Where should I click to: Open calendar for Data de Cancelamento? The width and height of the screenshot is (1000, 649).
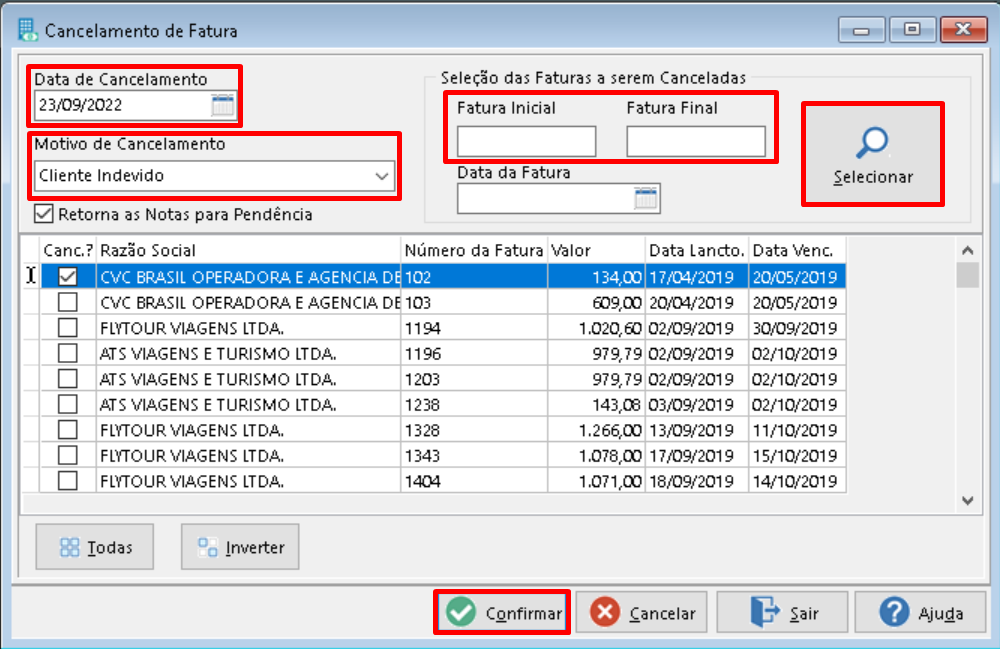[223, 105]
